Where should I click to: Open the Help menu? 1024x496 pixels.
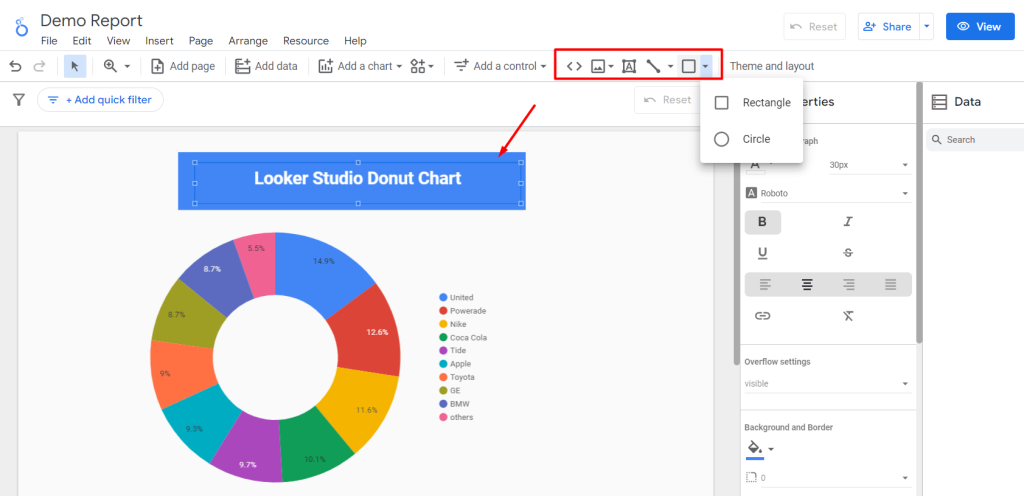point(355,40)
